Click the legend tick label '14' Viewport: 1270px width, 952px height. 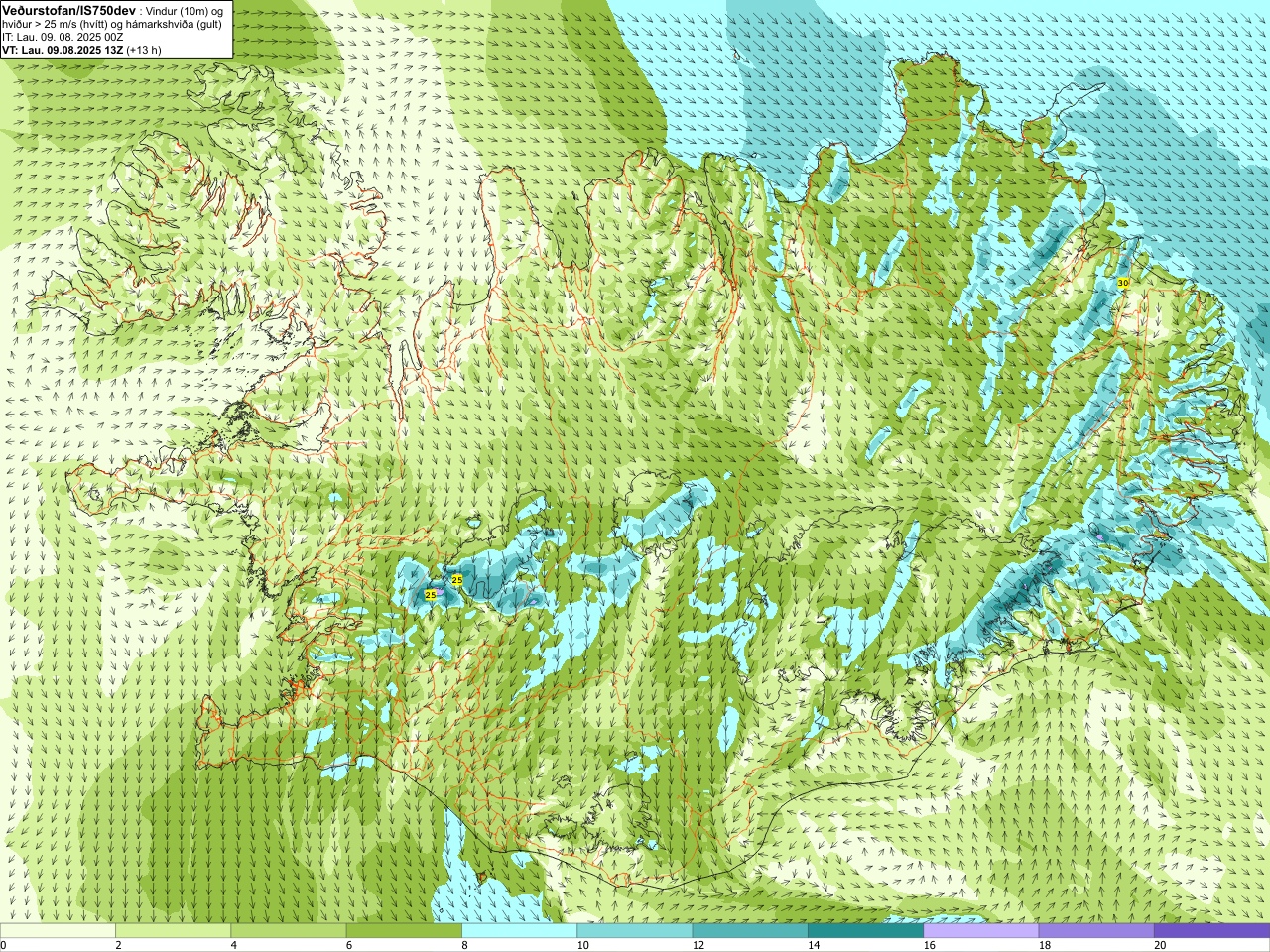[x=814, y=945]
